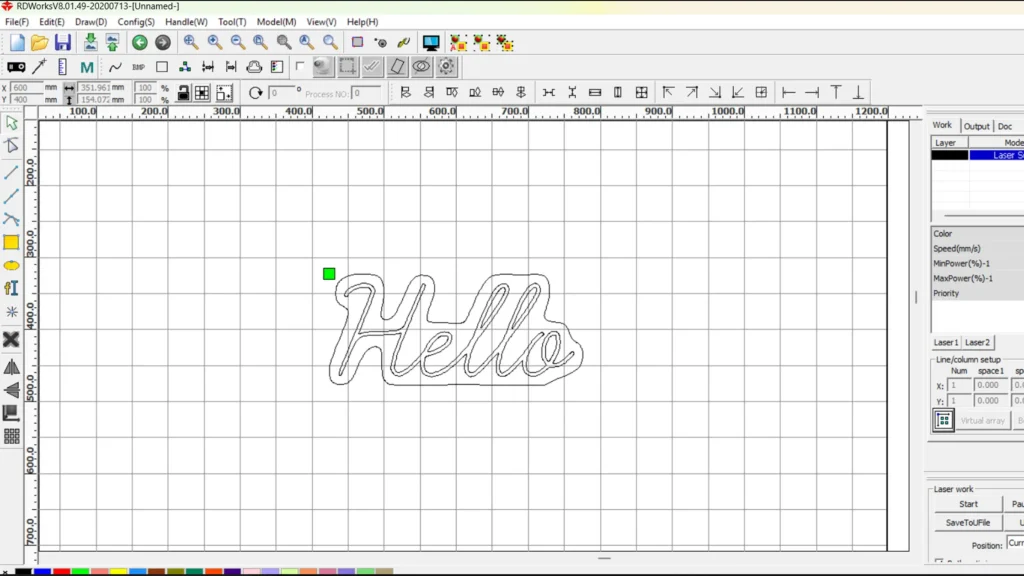
Task: Select the Laser1 tab
Action: point(946,342)
